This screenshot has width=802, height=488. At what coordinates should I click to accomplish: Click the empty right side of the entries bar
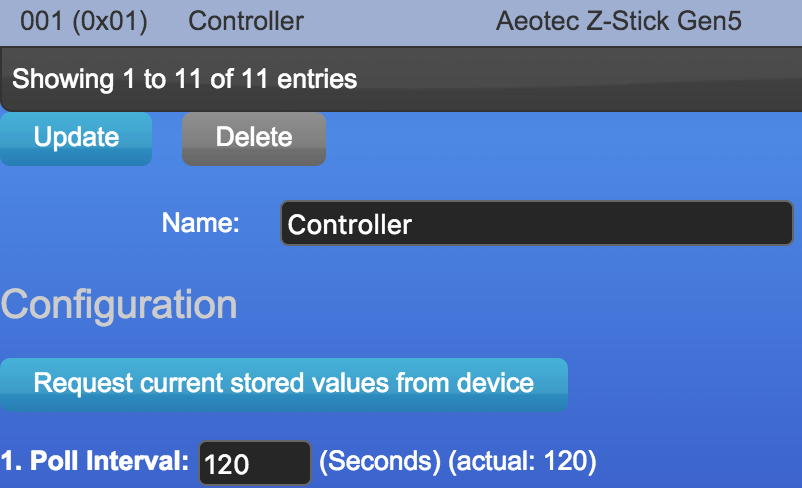[x=600, y=78]
